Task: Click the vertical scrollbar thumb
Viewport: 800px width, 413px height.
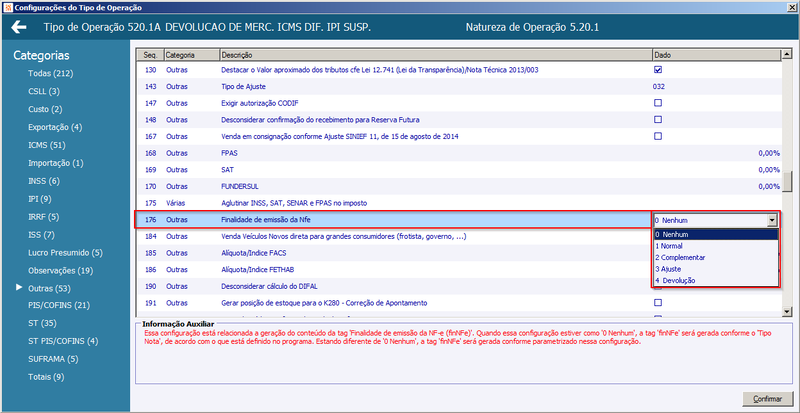Action: click(787, 181)
